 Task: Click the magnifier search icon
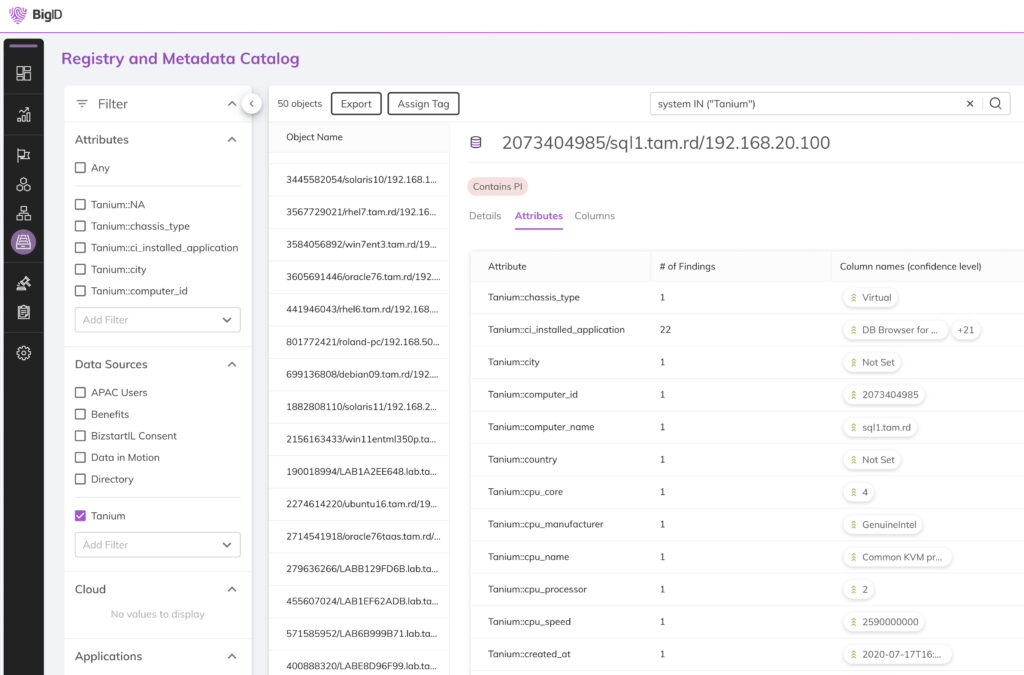(x=995, y=104)
